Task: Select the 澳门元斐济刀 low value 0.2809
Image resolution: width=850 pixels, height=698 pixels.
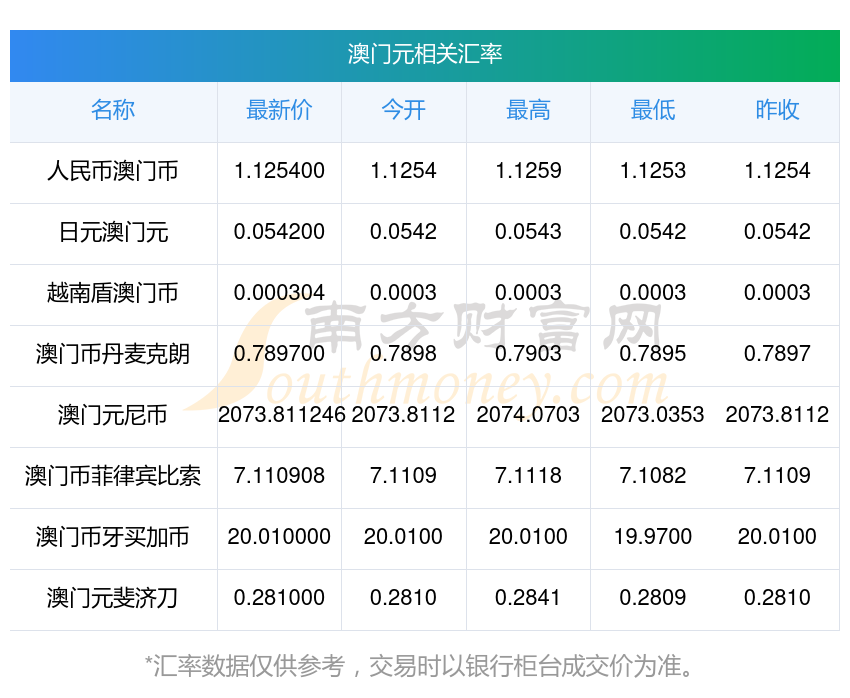Action: pos(653,598)
